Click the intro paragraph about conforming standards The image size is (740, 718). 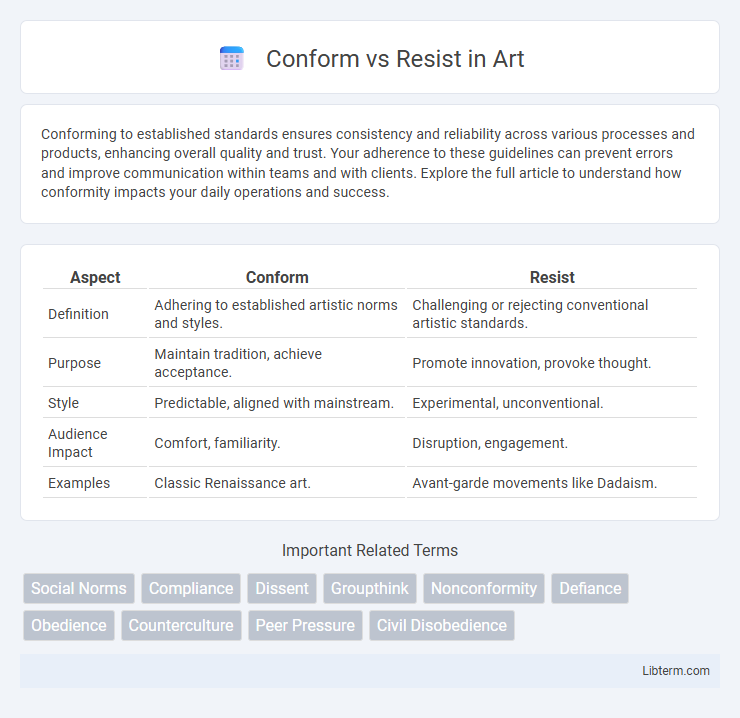370,163
